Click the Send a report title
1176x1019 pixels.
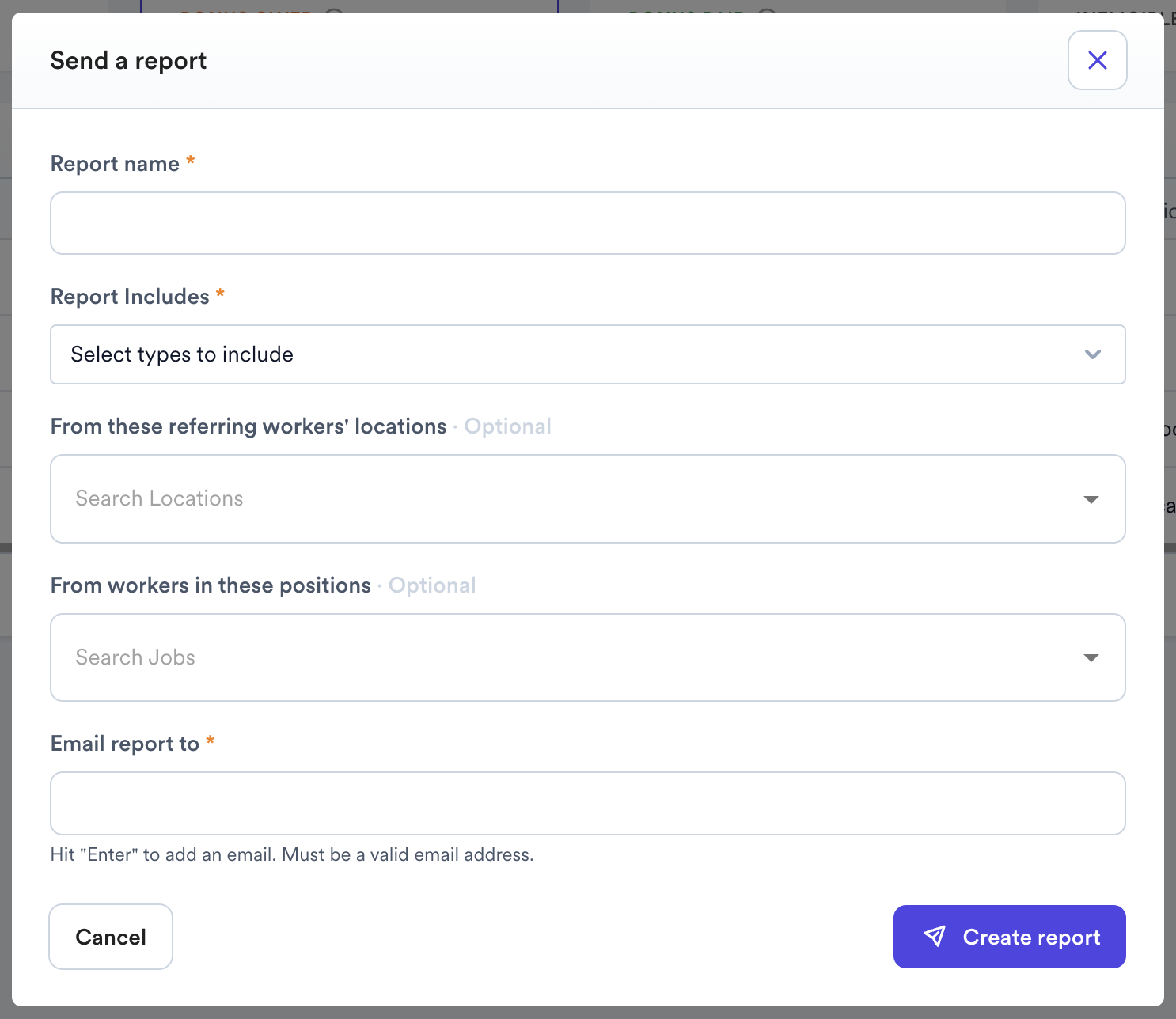pos(128,61)
